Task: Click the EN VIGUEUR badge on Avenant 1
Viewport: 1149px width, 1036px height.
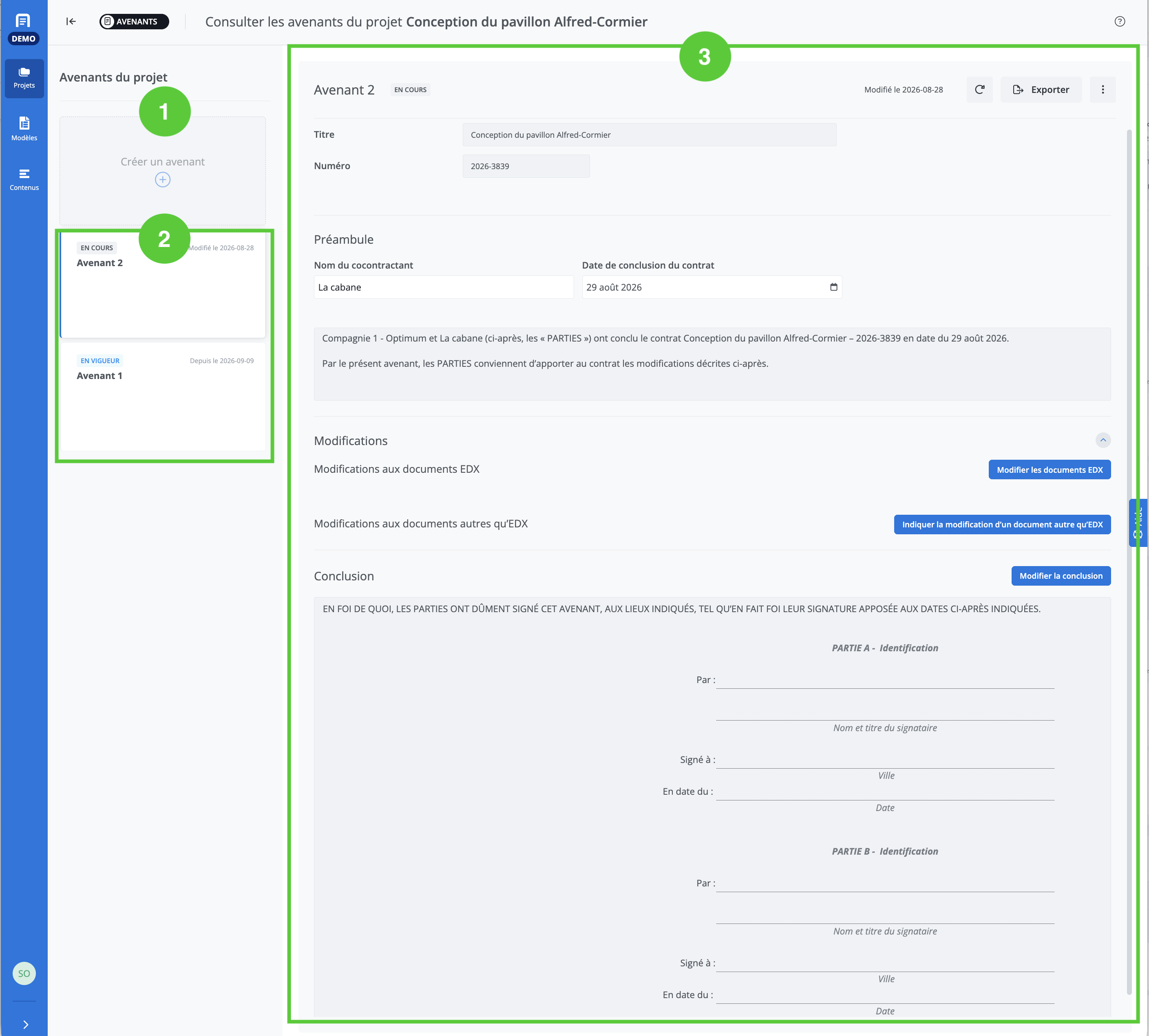Action: pos(99,361)
